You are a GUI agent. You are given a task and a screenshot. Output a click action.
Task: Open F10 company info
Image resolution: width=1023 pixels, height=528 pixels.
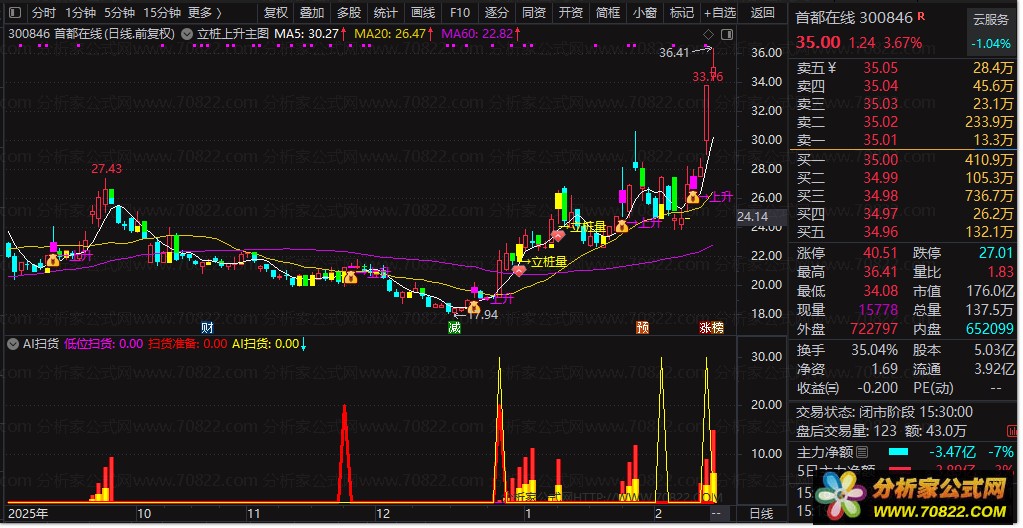[460, 12]
